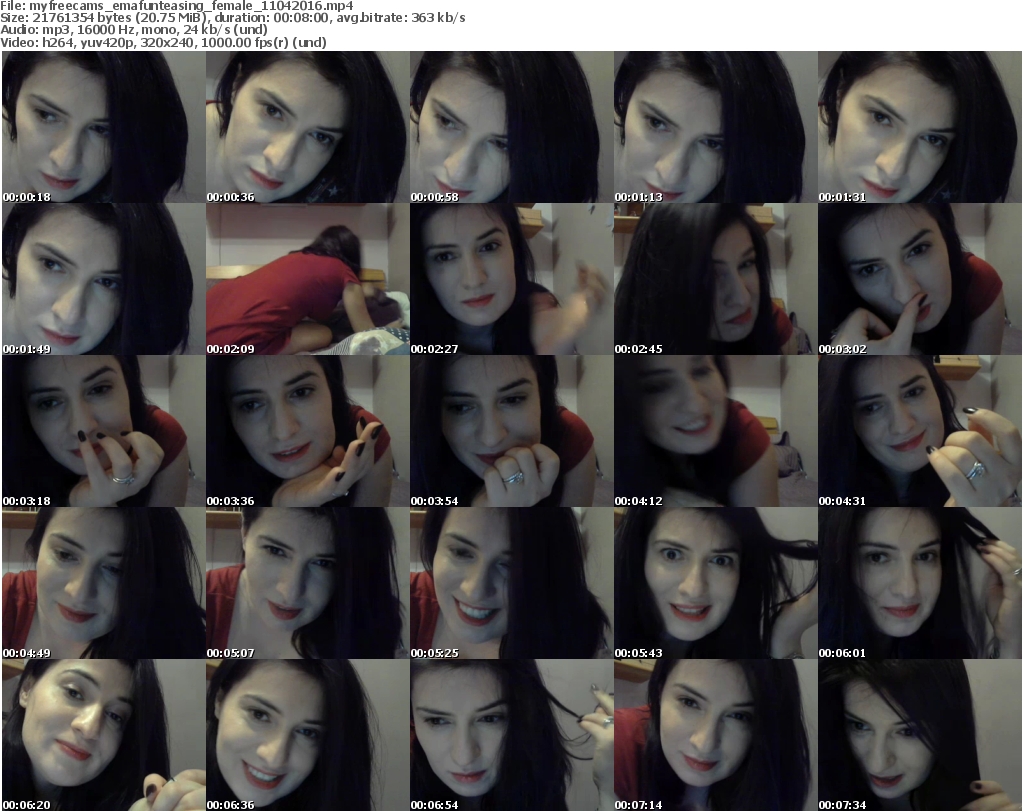Pick the frame stamped 00:03:36
The height and width of the screenshot is (811, 1024).
tap(308, 431)
